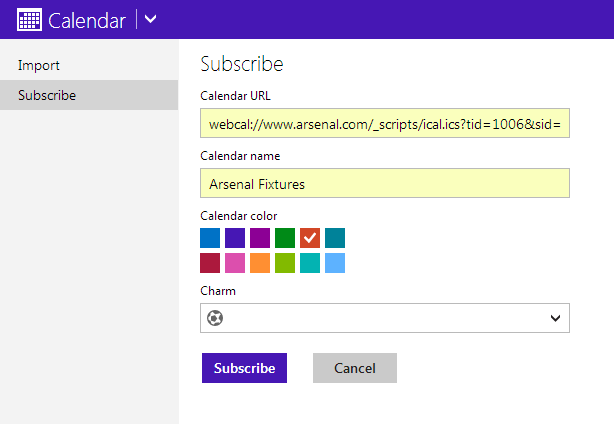Select Import in the sidebar
Viewport: 614px width, 424px height.
[x=39, y=65]
